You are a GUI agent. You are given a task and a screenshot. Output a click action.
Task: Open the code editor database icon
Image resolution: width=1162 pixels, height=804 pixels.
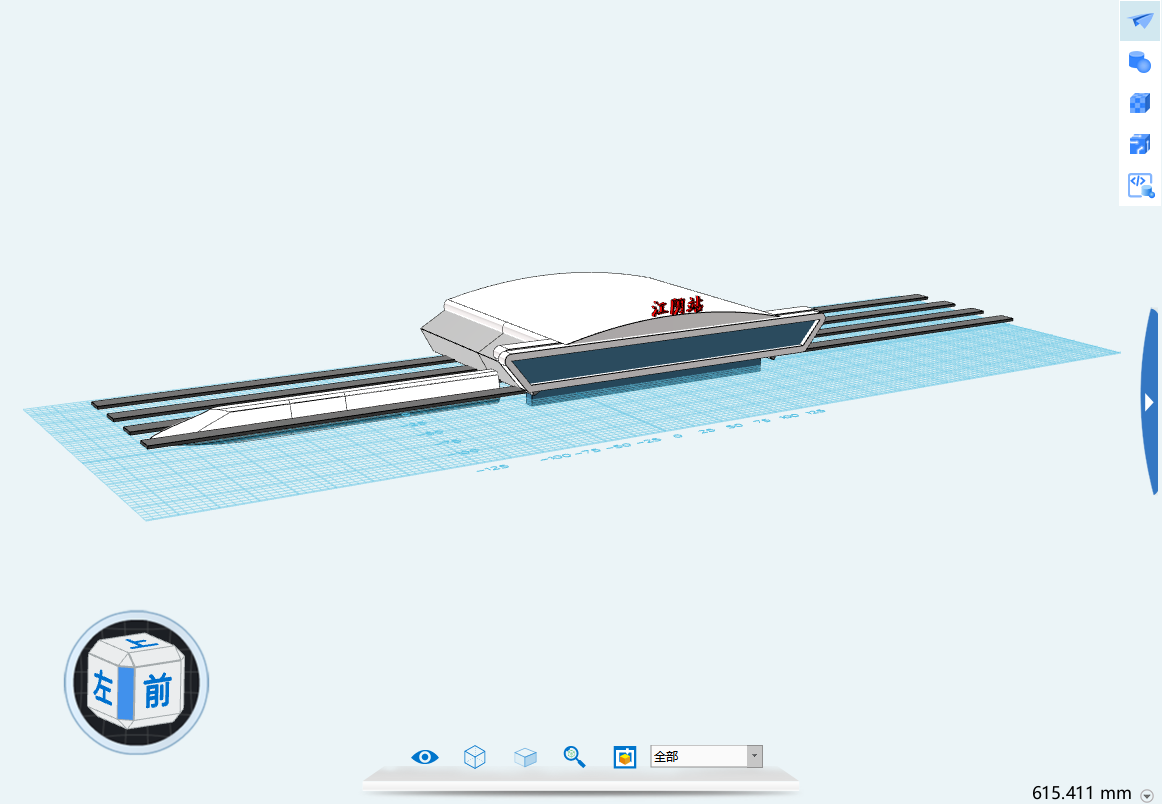(1141, 185)
